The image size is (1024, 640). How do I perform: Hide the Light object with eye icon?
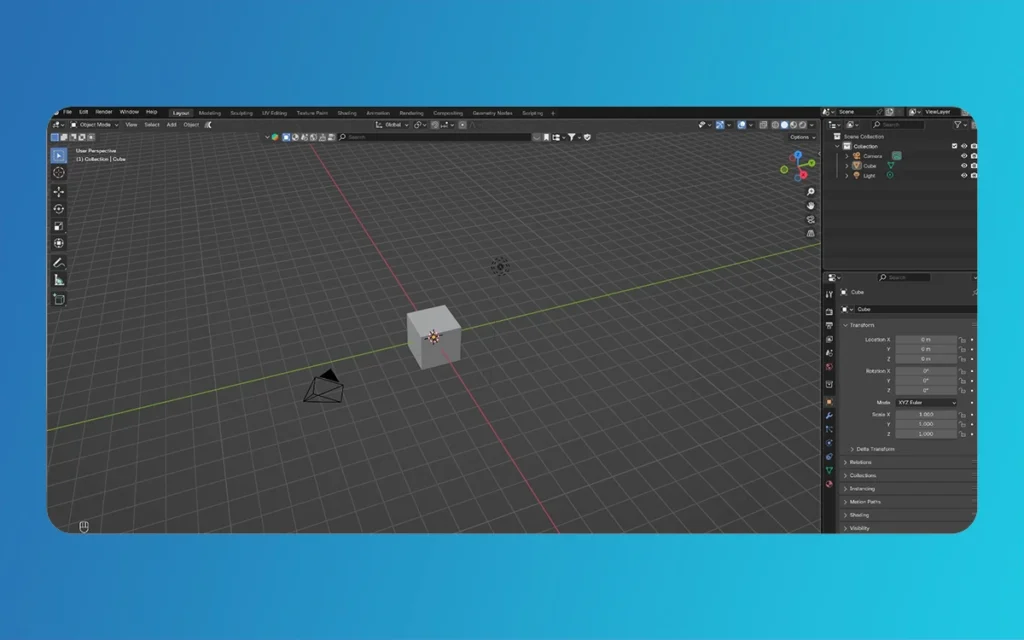pyautogui.click(x=964, y=176)
